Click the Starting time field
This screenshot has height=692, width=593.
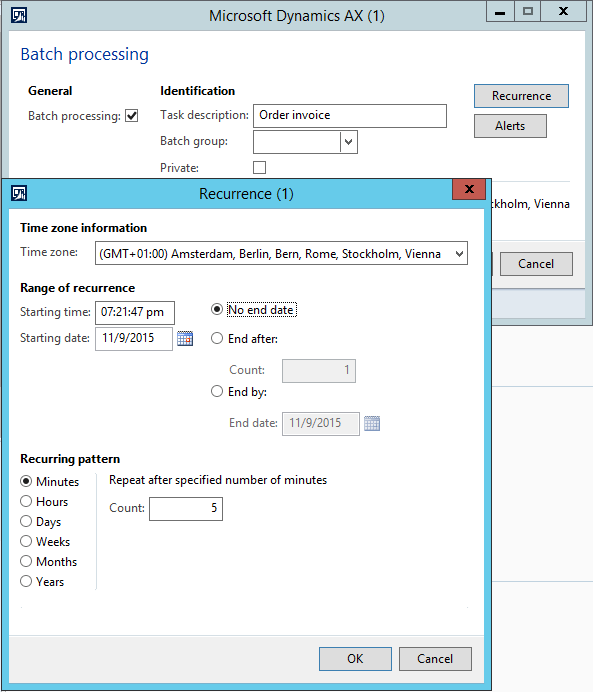[135, 312]
